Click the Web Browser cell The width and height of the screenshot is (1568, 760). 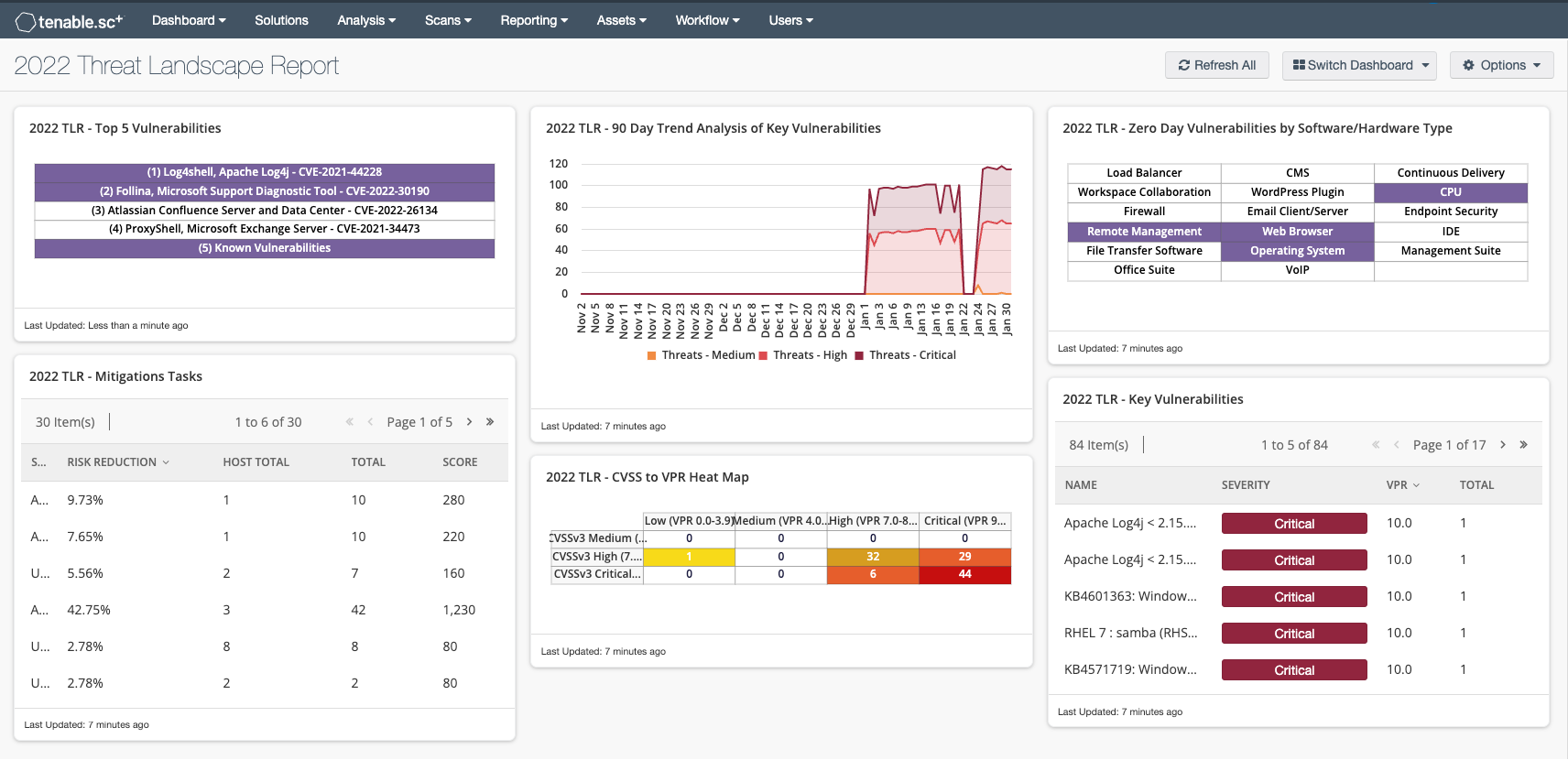click(1297, 232)
